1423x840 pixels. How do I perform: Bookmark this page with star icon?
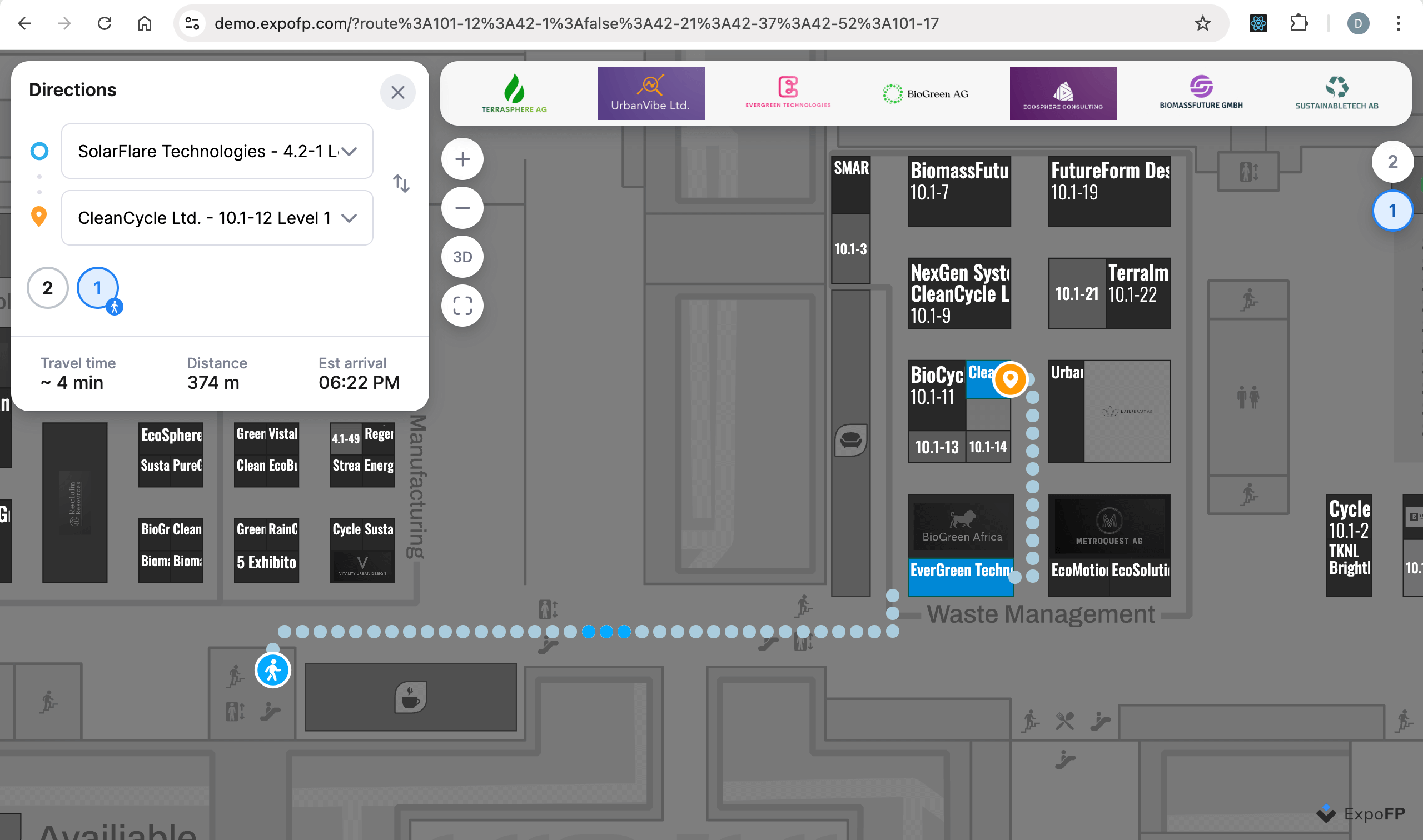click(x=1202, y=23)
